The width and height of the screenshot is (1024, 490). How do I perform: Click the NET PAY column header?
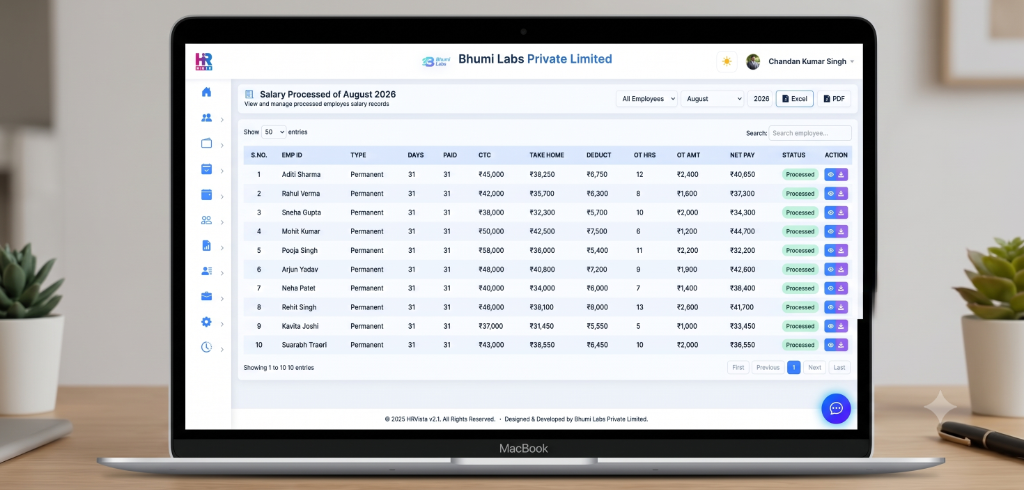click(x=743, y=155)
